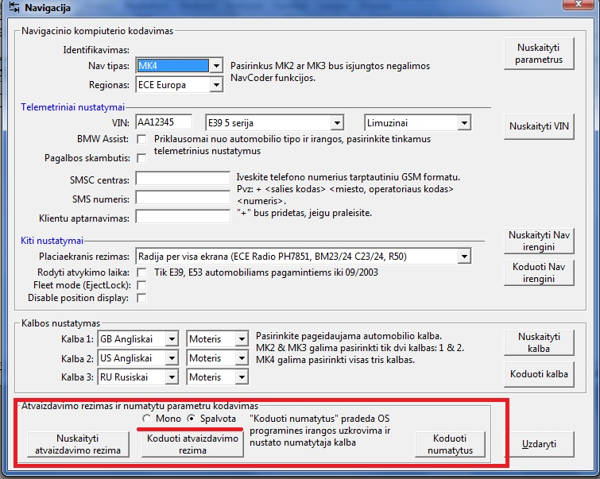Image resolution: width=600 pixels, height=479 pixels.
Task: Open the Kalba 1 language dropdown
Action: coord(171,338)
